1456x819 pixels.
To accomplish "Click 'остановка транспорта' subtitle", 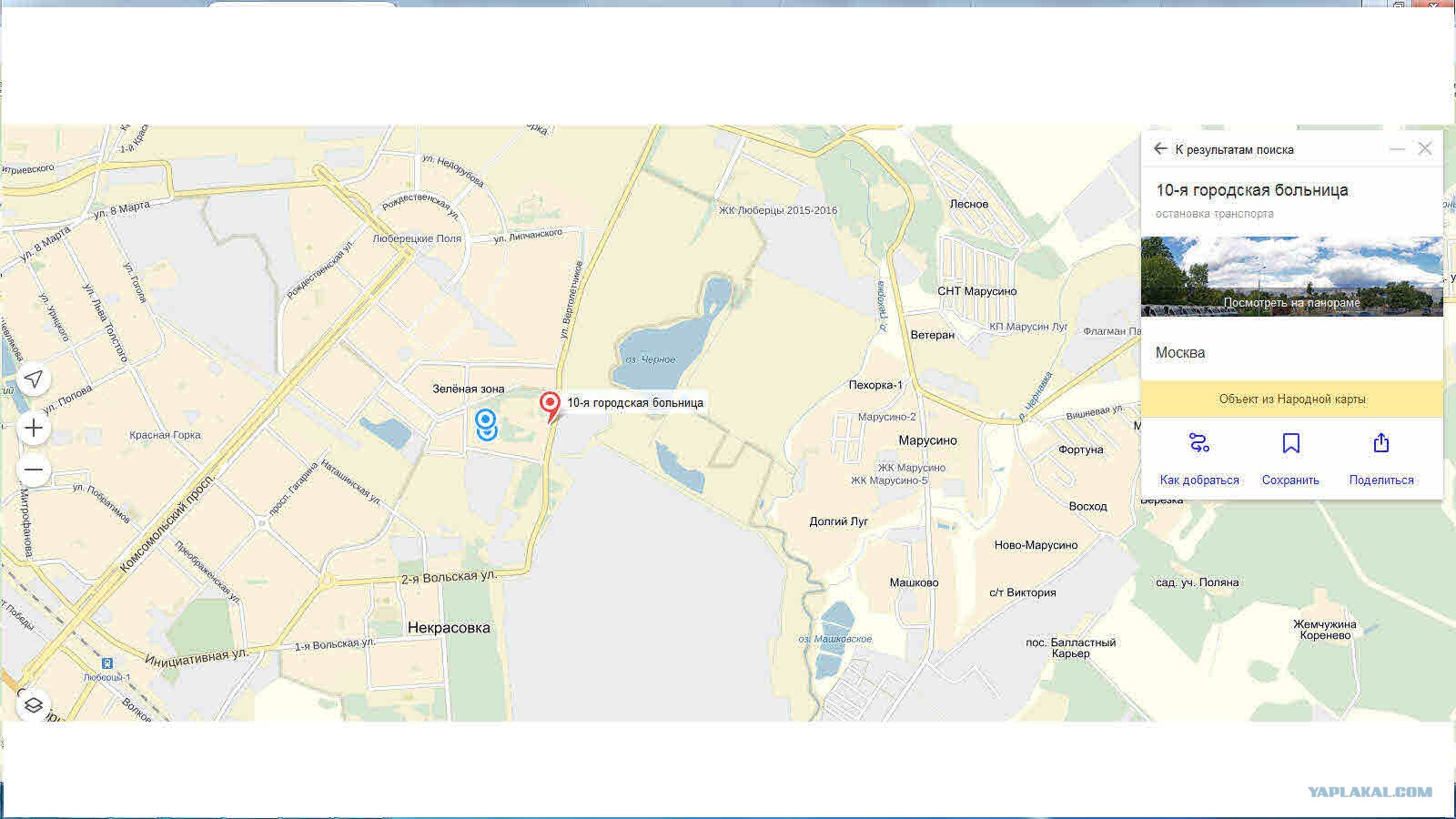I will pyautogui.click(x=1215, y=214).
